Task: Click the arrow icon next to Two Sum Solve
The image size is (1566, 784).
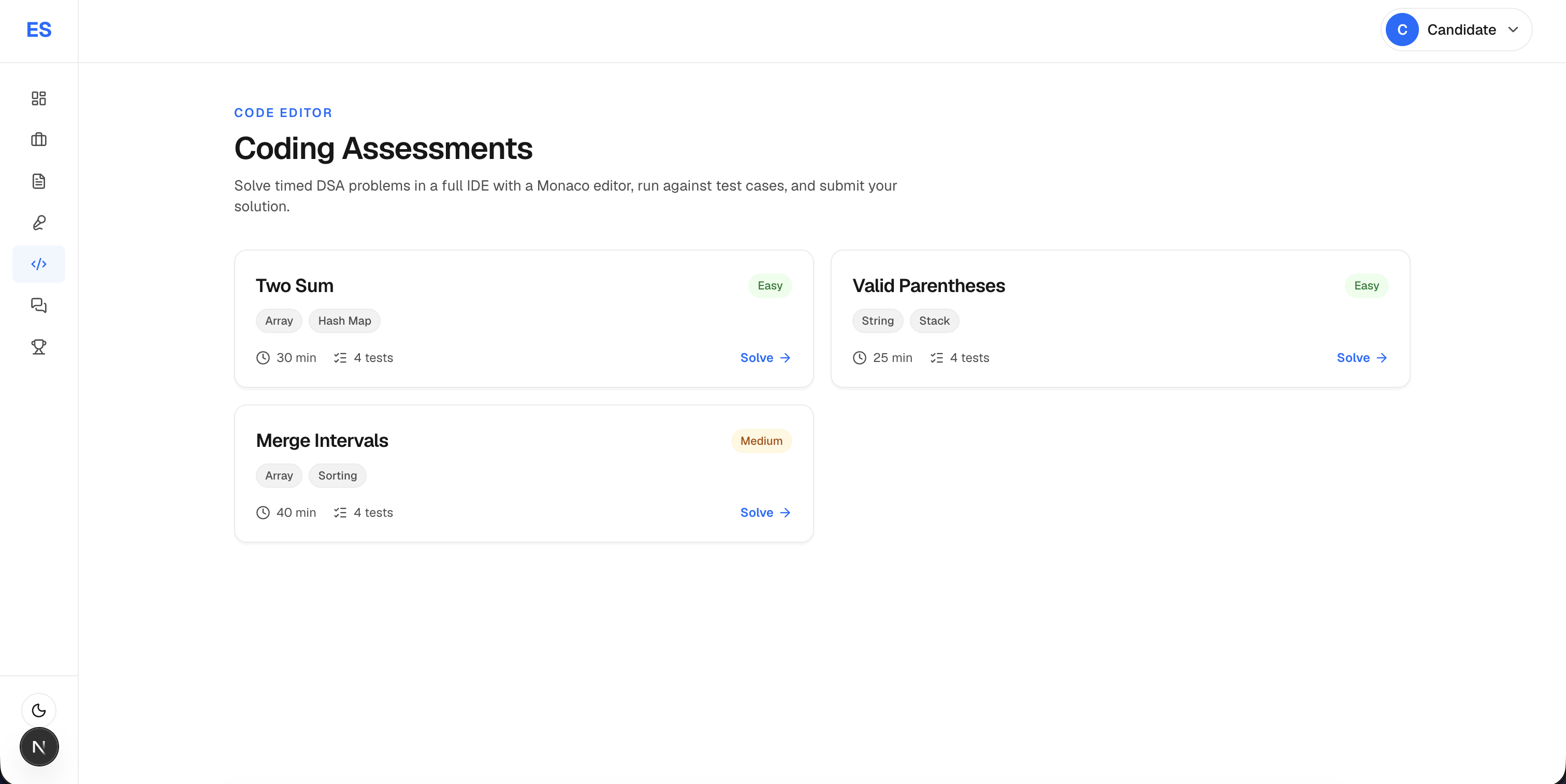Action: pyautogui.click(x=785, y=358)
